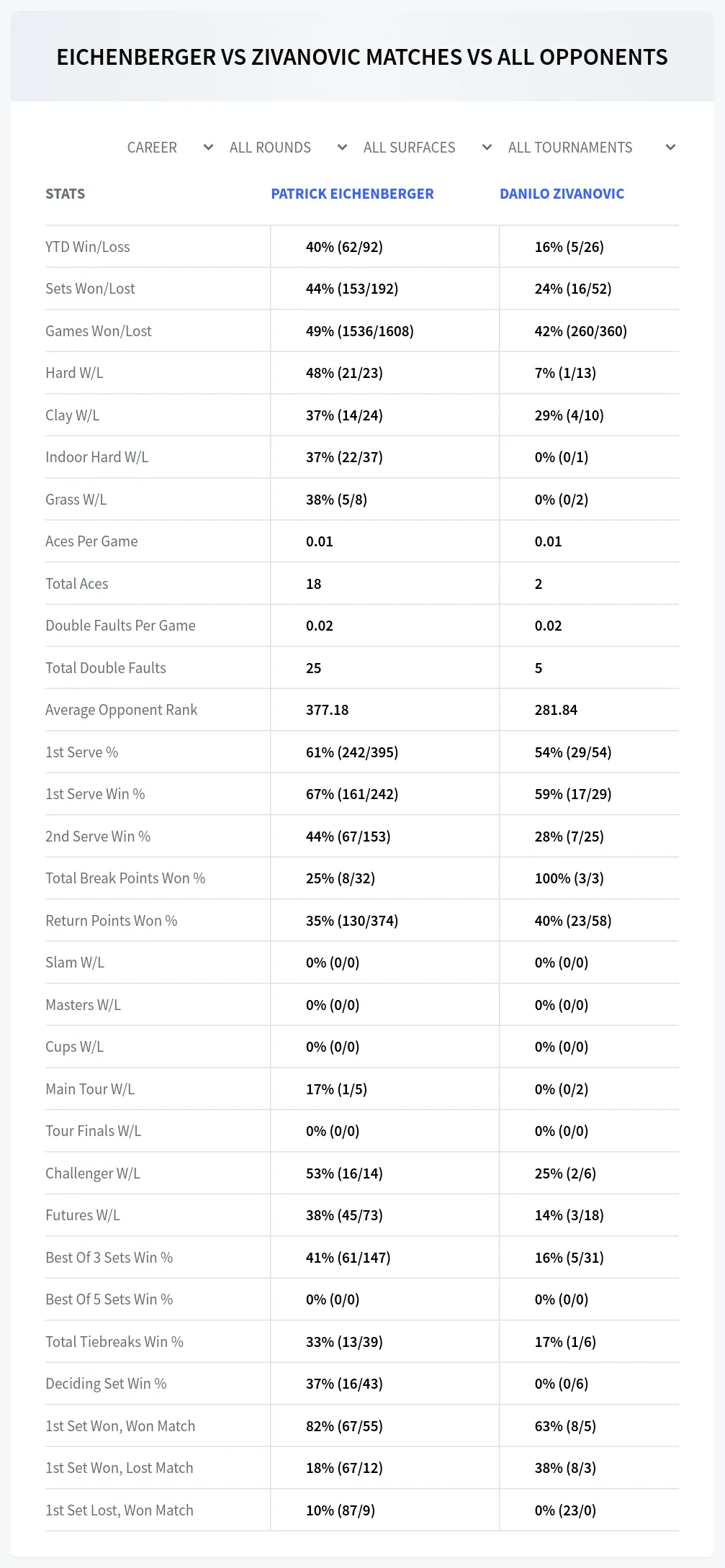Click Zivanovic's 1st Set Lost, Won Match value
This screenshot has height=1568, width=725.
point(565,1510)
